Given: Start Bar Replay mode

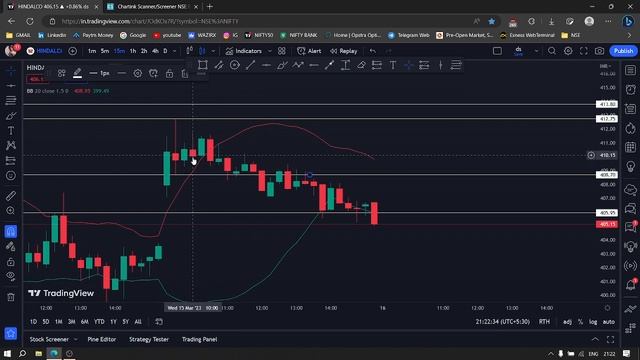Looking at the screenshot, I should [x=344, y=51].
